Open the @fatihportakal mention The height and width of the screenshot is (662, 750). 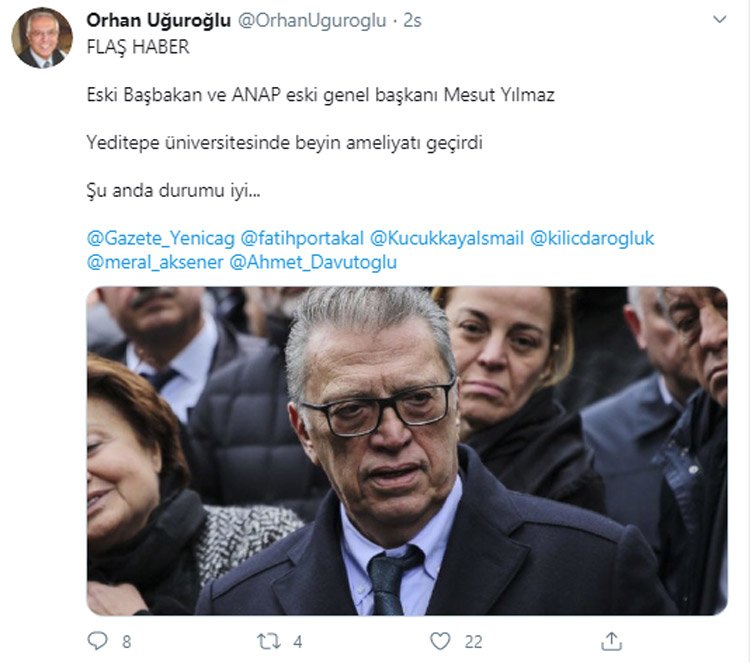click(x=302, y=238)
